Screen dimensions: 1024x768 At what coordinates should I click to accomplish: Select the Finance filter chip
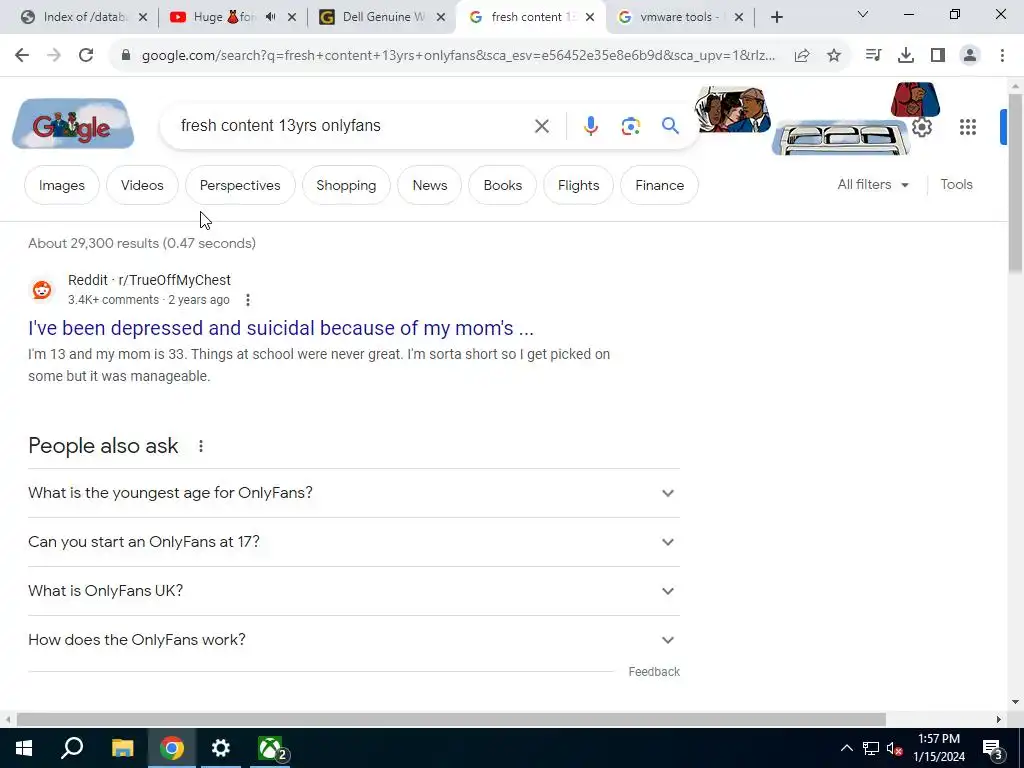click(x=660, y=185)
